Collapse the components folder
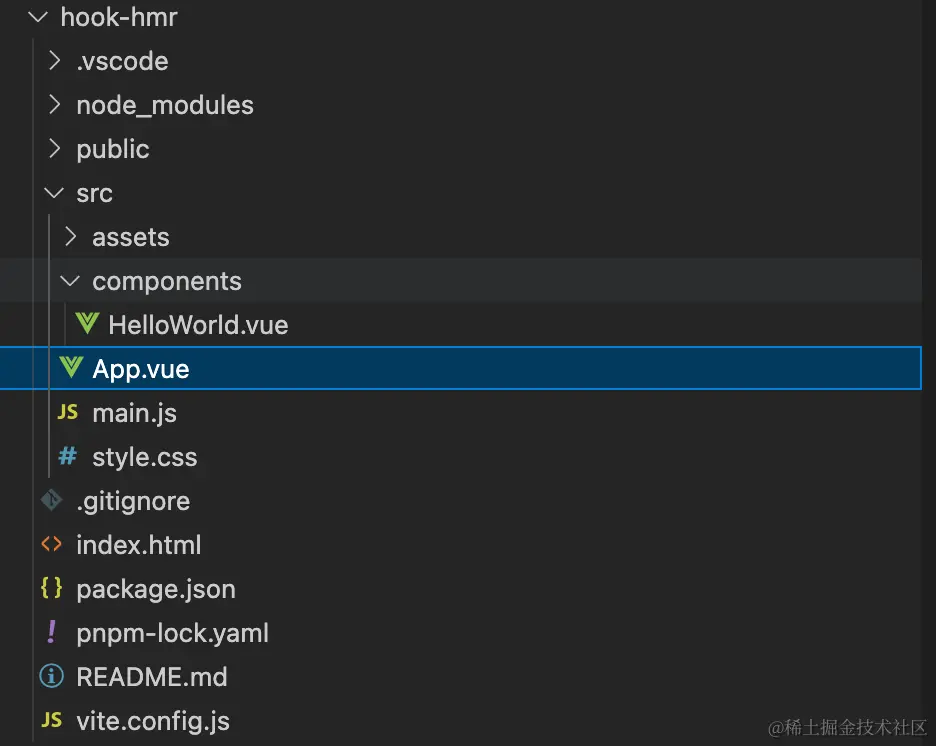The width and height of the screenshot is (936, 746). click(x=70, y=280)
